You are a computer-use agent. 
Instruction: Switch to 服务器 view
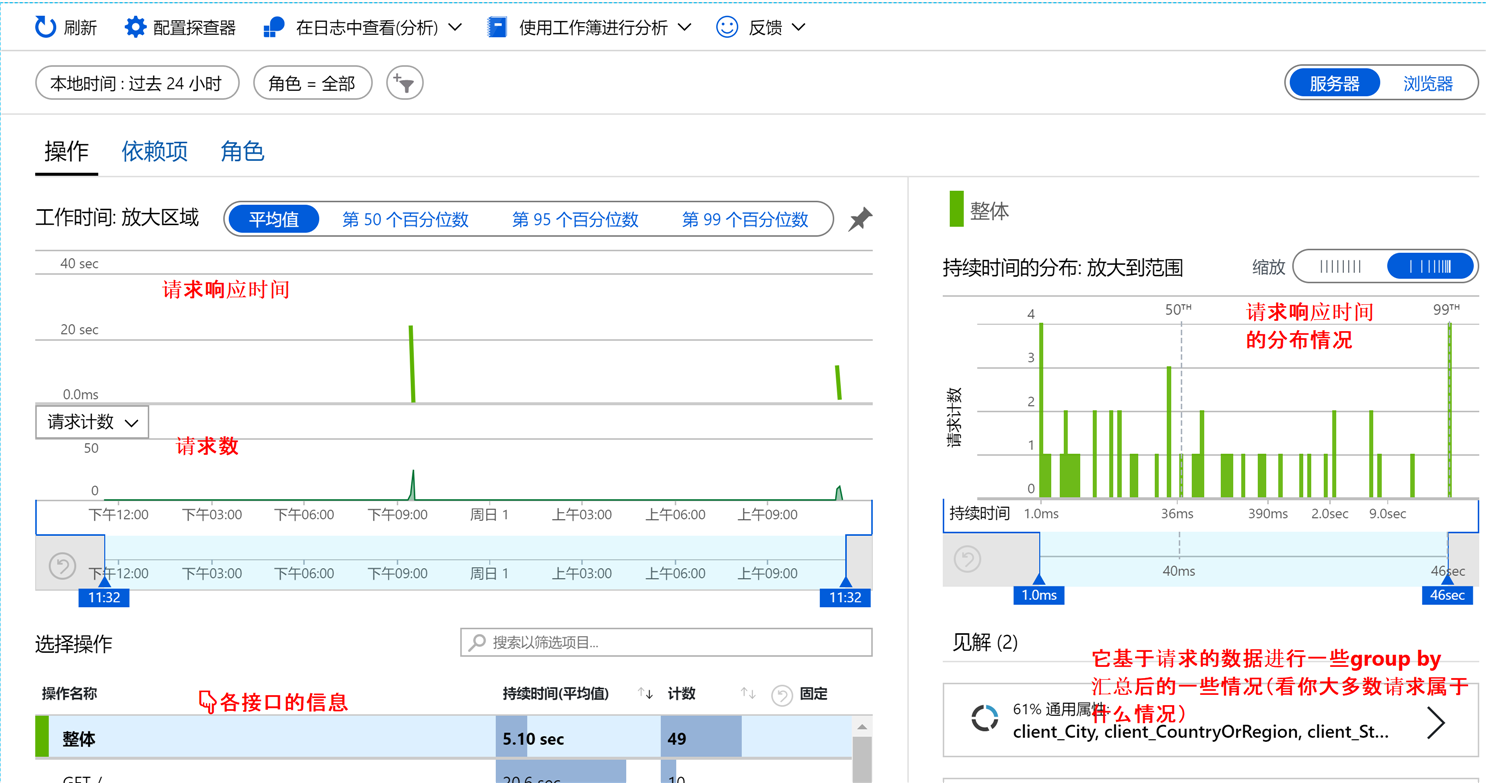(x=1335, y=84)
